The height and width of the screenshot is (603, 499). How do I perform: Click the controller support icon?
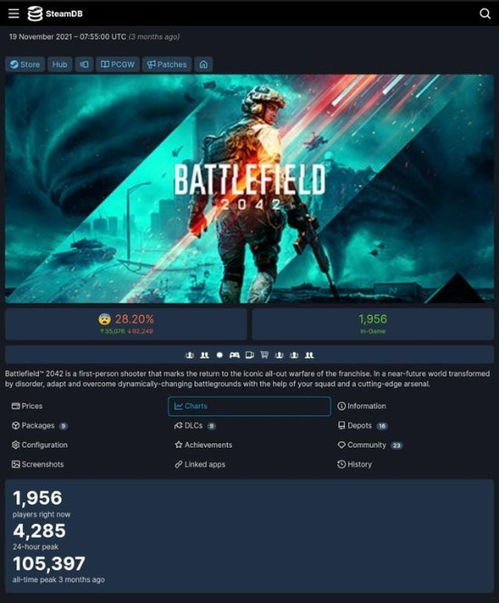pyautogui.click(x=234, y=355)
